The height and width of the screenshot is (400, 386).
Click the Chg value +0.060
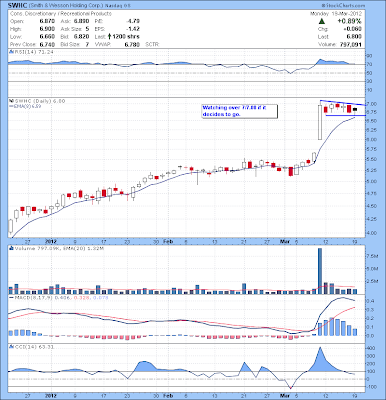pyautogui.click(x=353, y=29)
